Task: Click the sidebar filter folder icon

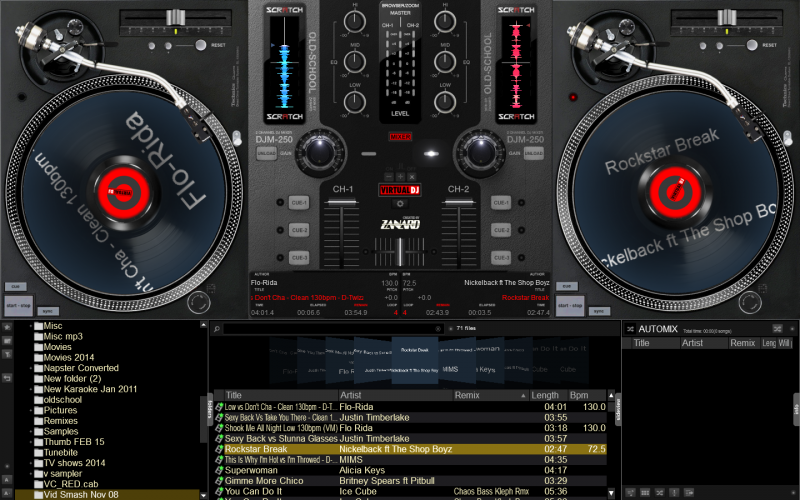Action: click(x=7, y=354)
